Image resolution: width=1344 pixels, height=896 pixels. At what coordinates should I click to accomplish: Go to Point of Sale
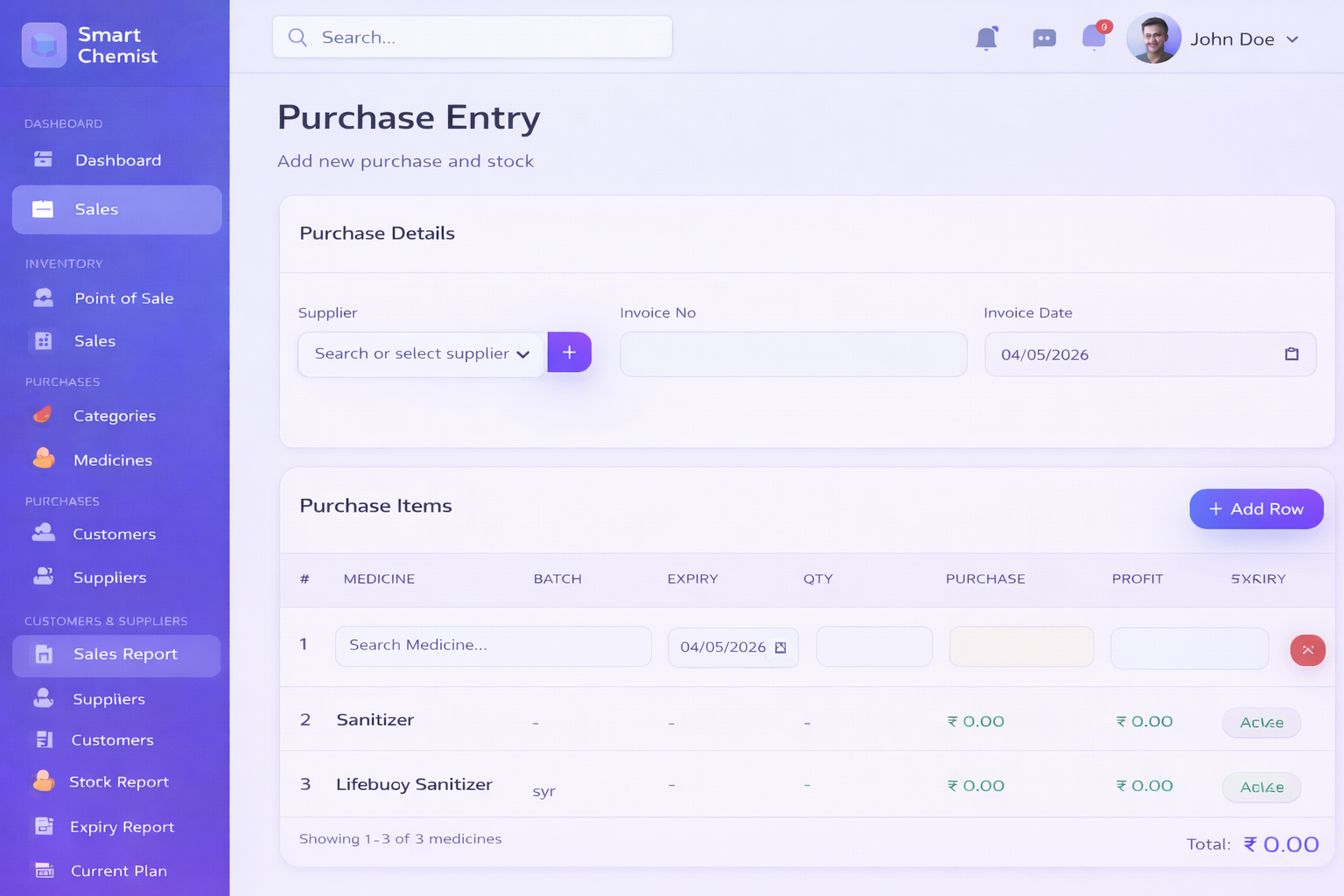tap(123, 298)
